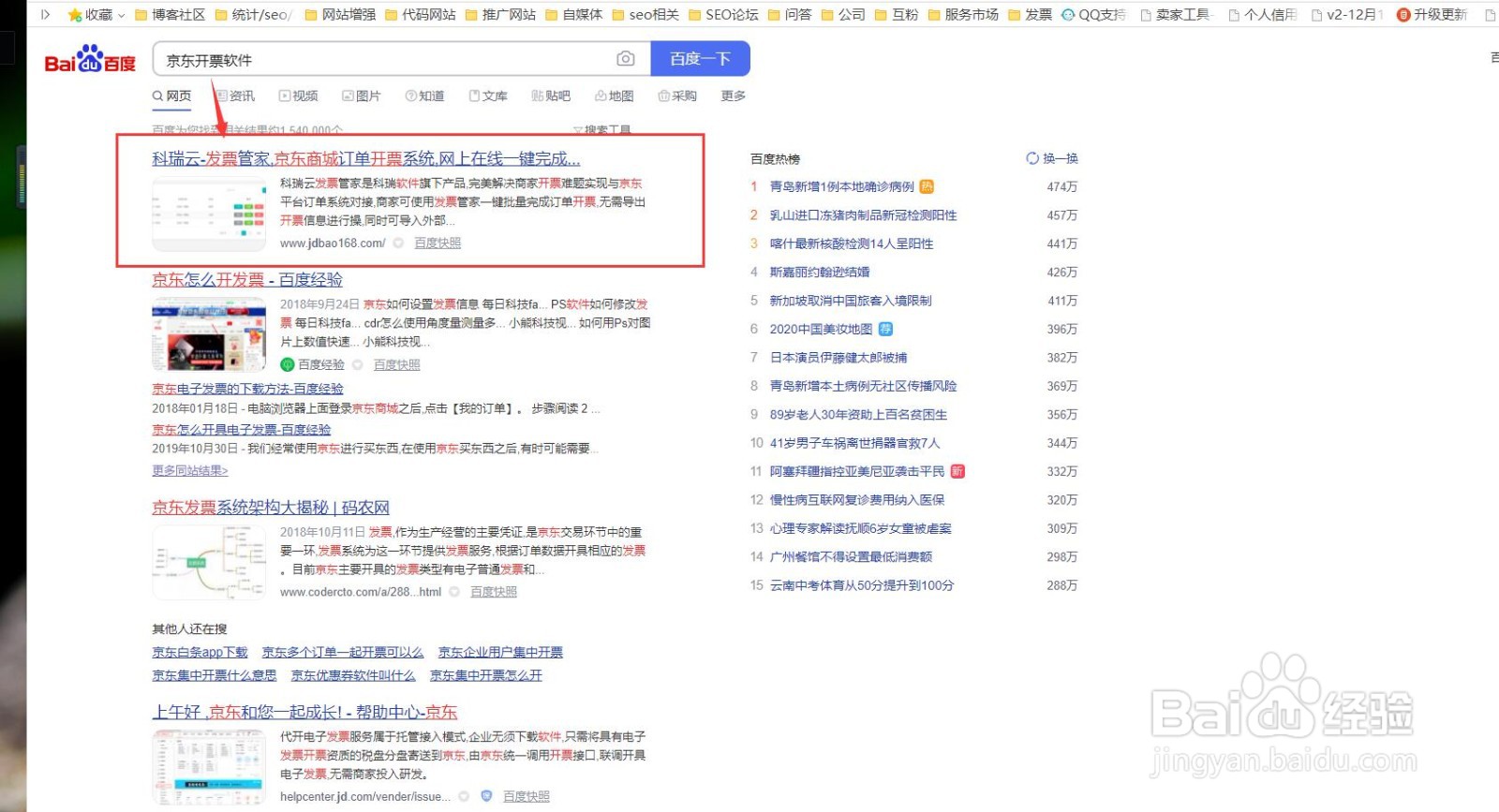The width and height of the screenshot is (1499, 812).
Task: Click 更多同站结果 link
Action: 190,470
